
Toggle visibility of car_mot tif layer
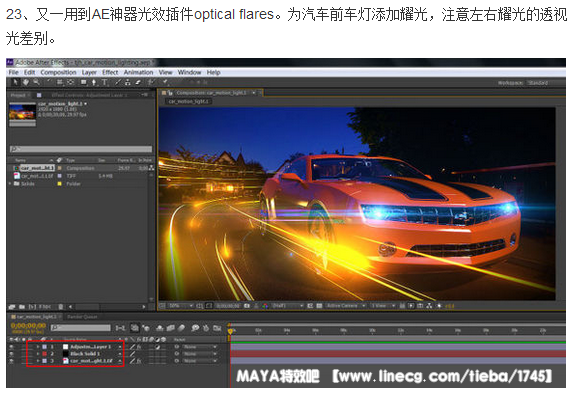(x=11, y=361)
